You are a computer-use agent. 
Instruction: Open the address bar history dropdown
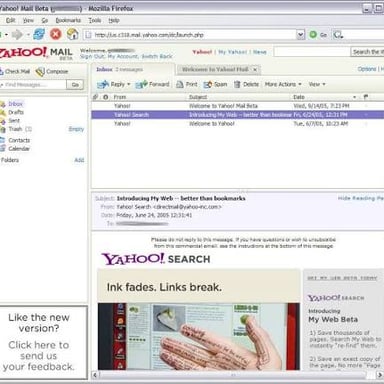[x=300, y=34]
